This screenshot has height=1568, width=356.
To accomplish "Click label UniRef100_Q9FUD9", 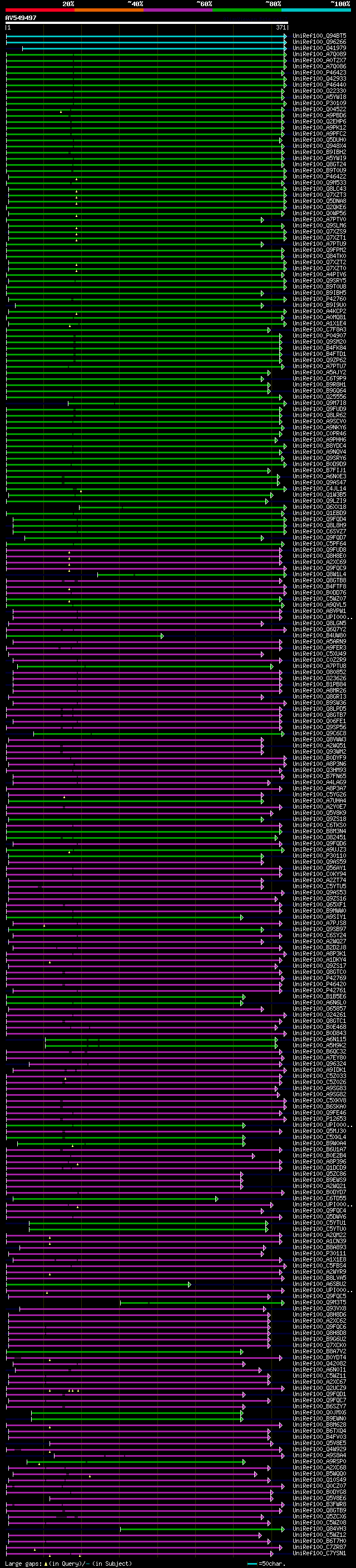I will [x=319, y=409].
